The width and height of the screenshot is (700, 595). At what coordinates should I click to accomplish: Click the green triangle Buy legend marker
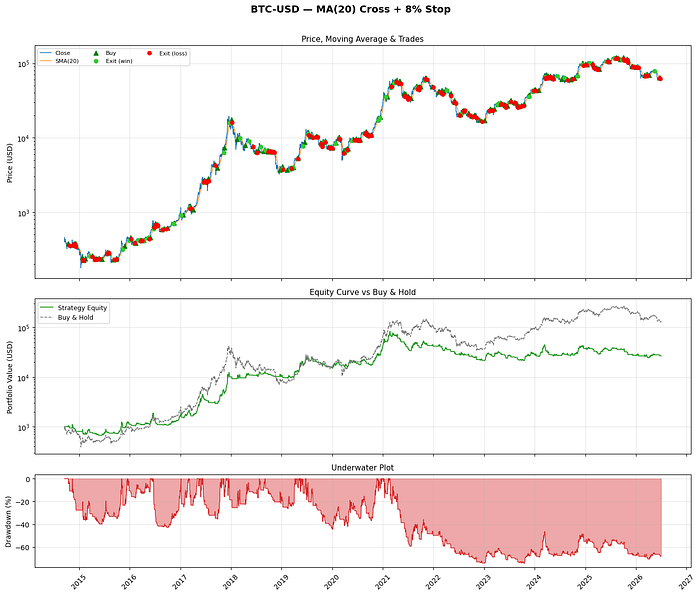(96, 53)
